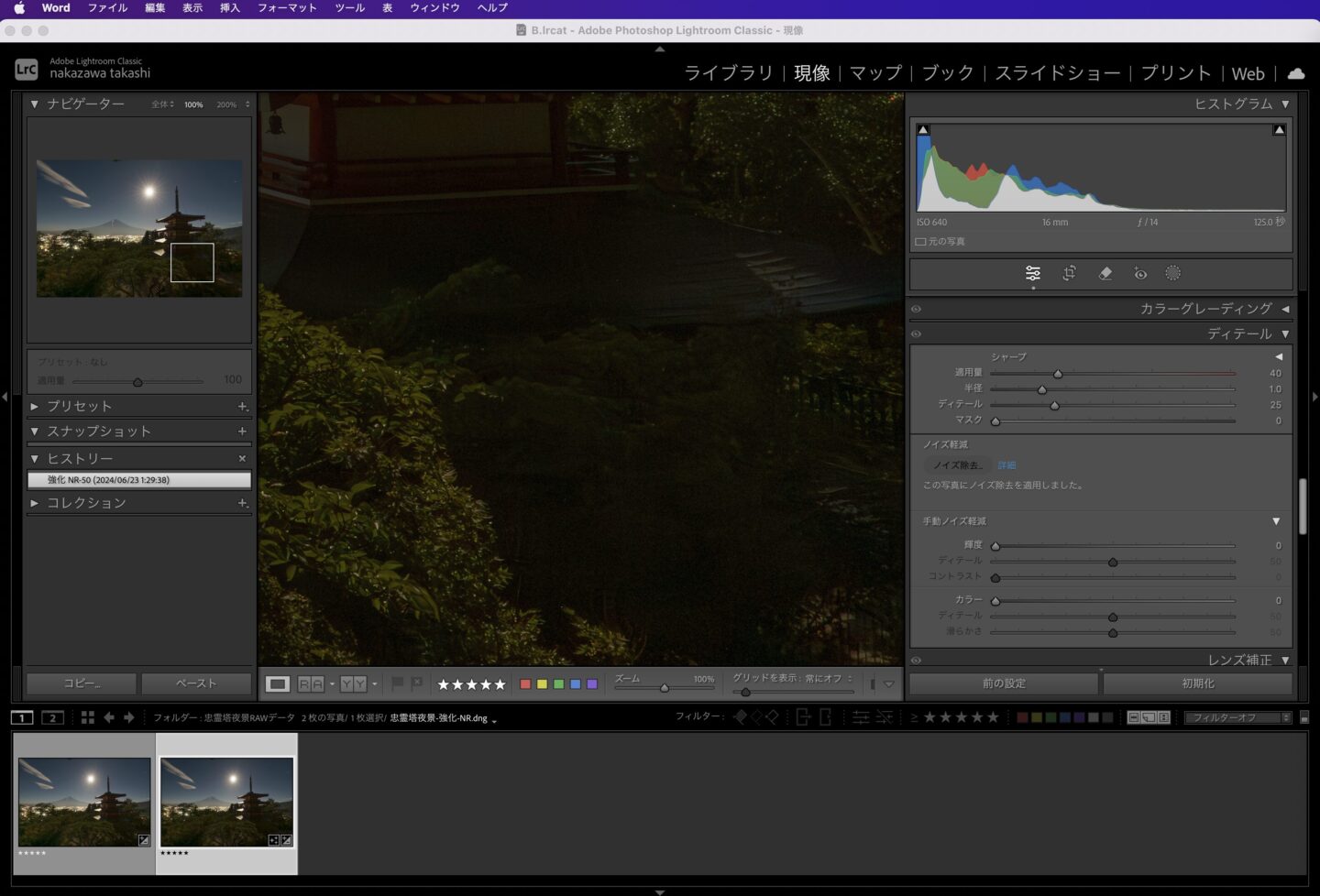Toggle the ディテール panel visibility eye
This screenshot has width=1320, height=896.
click(916, 334)
